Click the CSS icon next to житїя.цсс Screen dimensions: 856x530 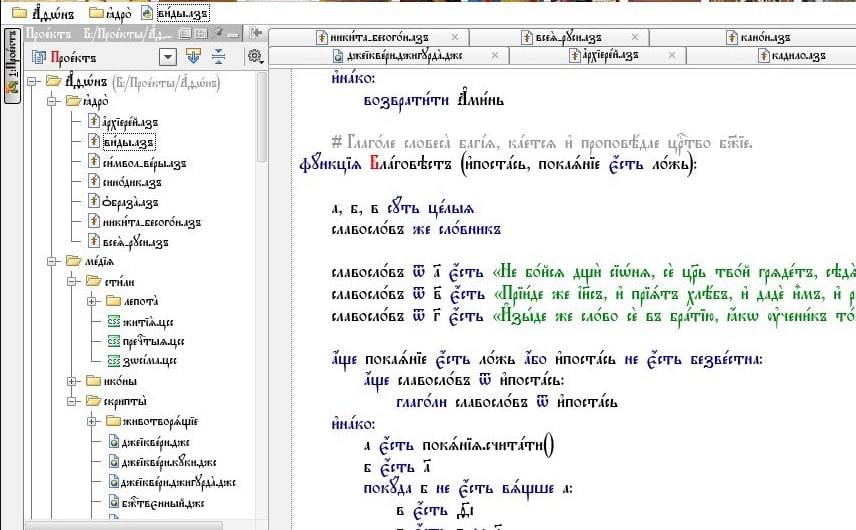pyautogui.click(x=114, y=321)
